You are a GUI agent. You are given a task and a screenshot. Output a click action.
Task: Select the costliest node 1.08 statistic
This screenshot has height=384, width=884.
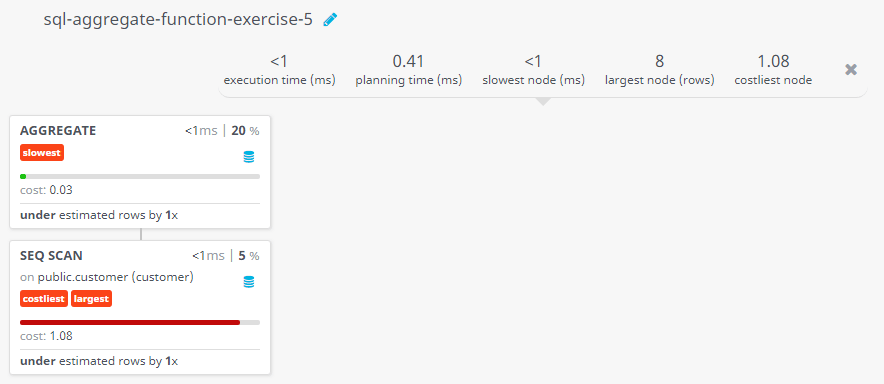tap(773, 70)
